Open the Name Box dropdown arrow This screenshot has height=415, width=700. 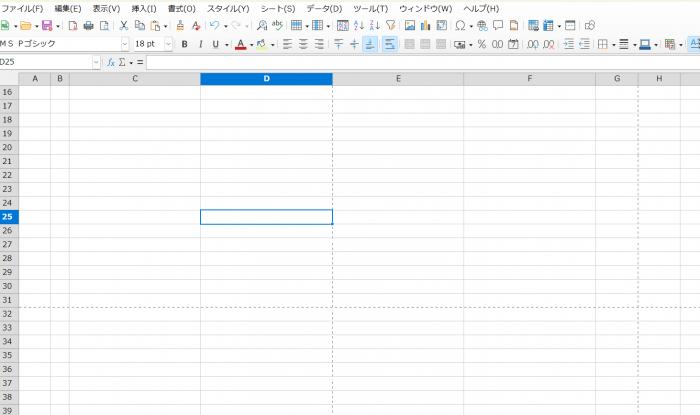coord(96,62)
